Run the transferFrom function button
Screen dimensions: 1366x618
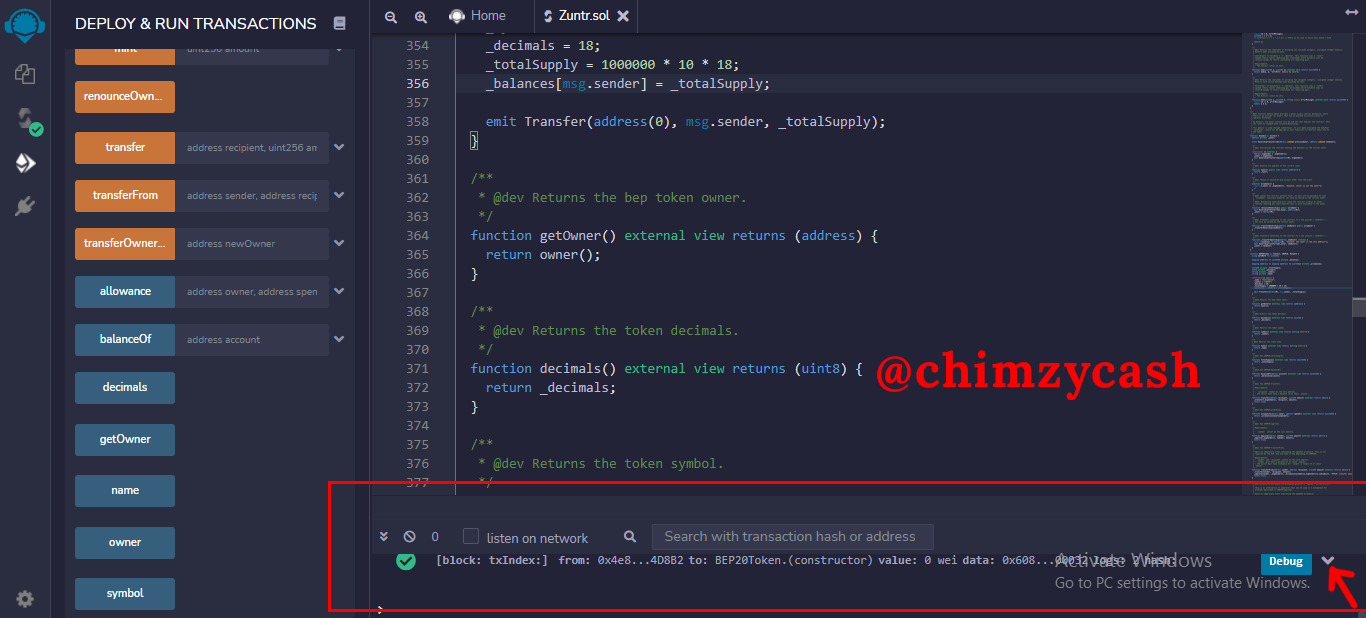tap(125, 195)
